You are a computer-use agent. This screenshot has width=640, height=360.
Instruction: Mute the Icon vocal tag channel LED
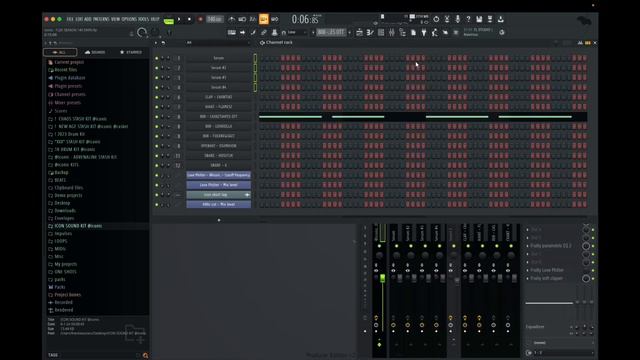pos(157,195)
